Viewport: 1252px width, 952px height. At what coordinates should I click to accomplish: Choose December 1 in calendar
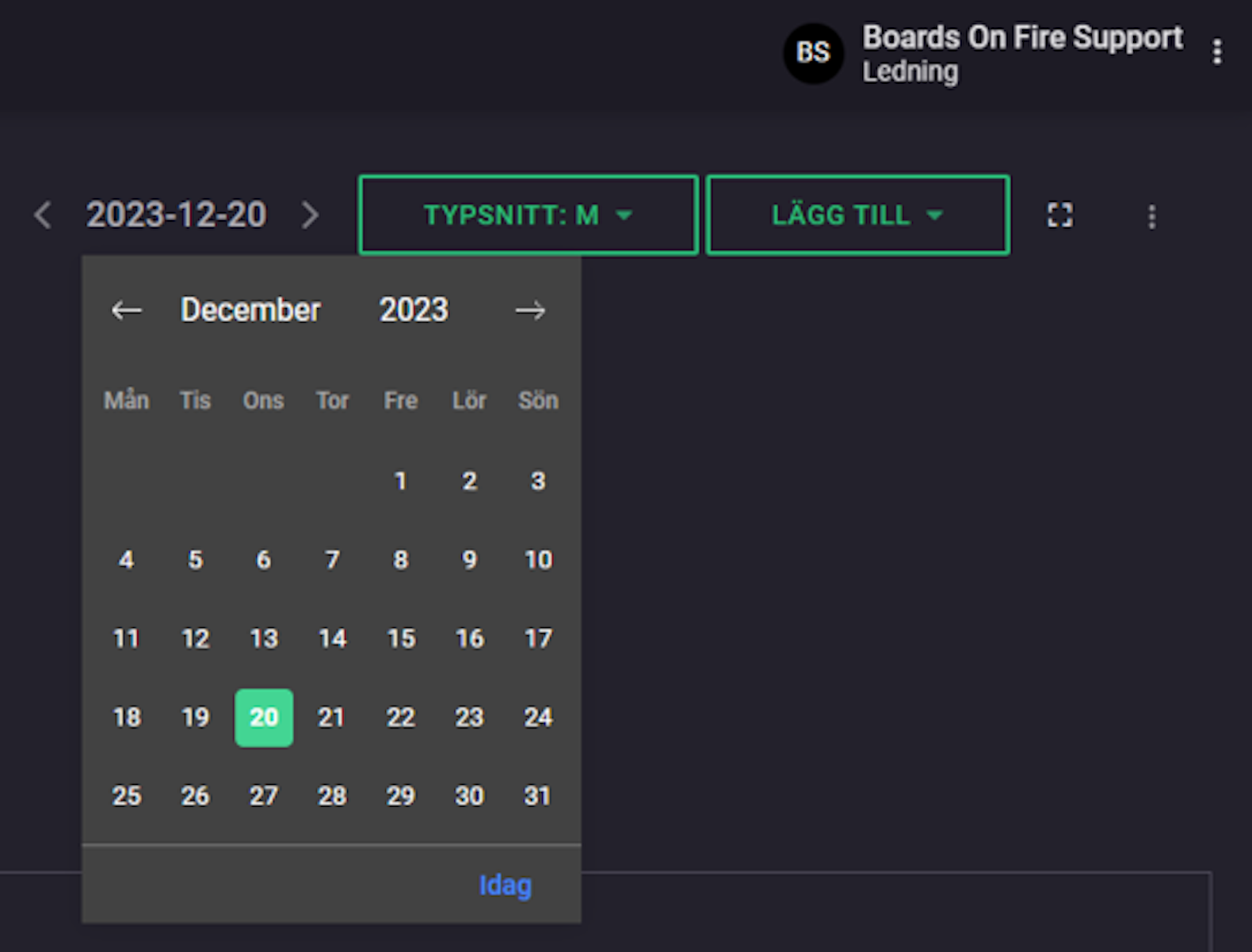401,481
